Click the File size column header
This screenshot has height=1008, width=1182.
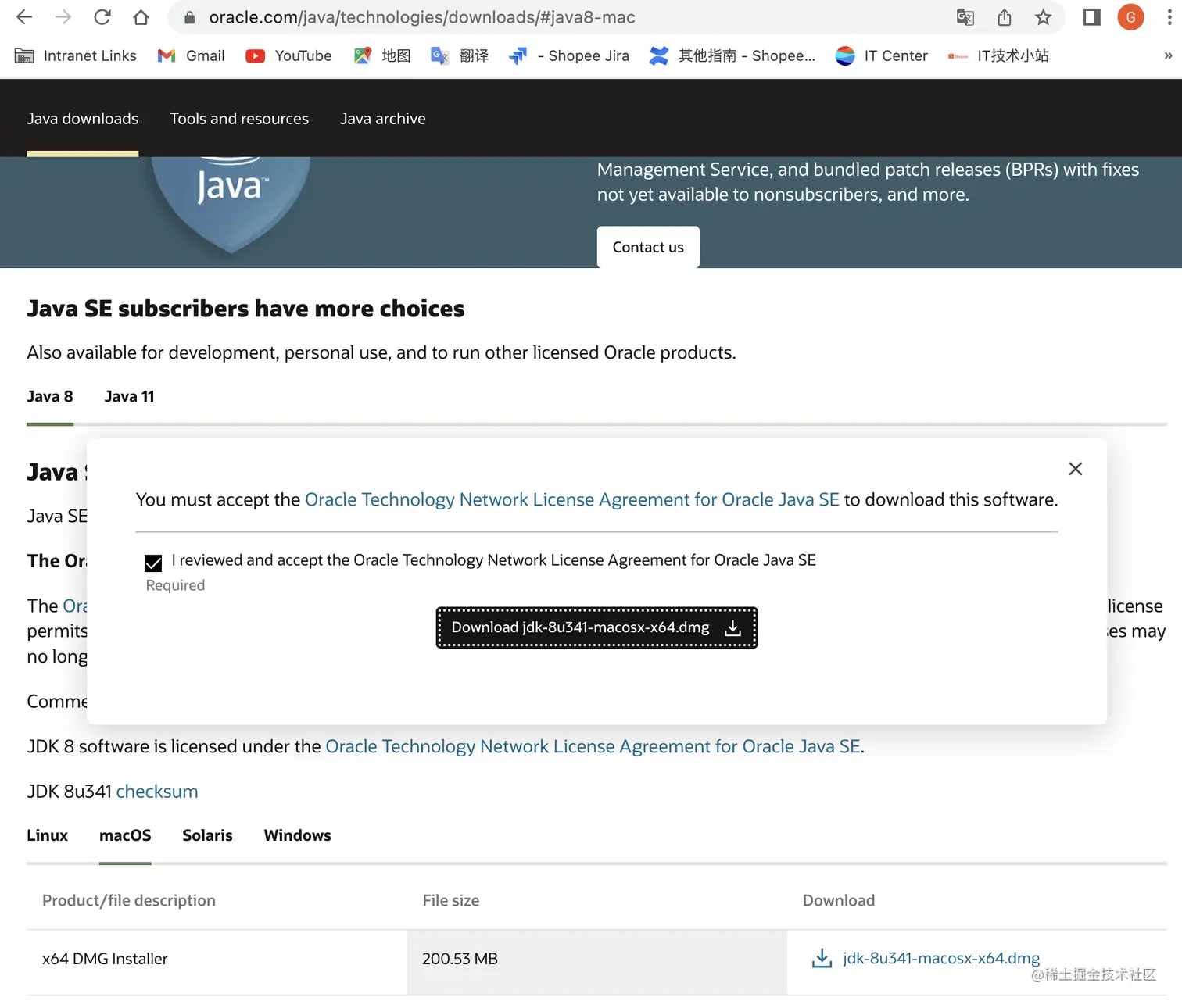pos(451,900)
